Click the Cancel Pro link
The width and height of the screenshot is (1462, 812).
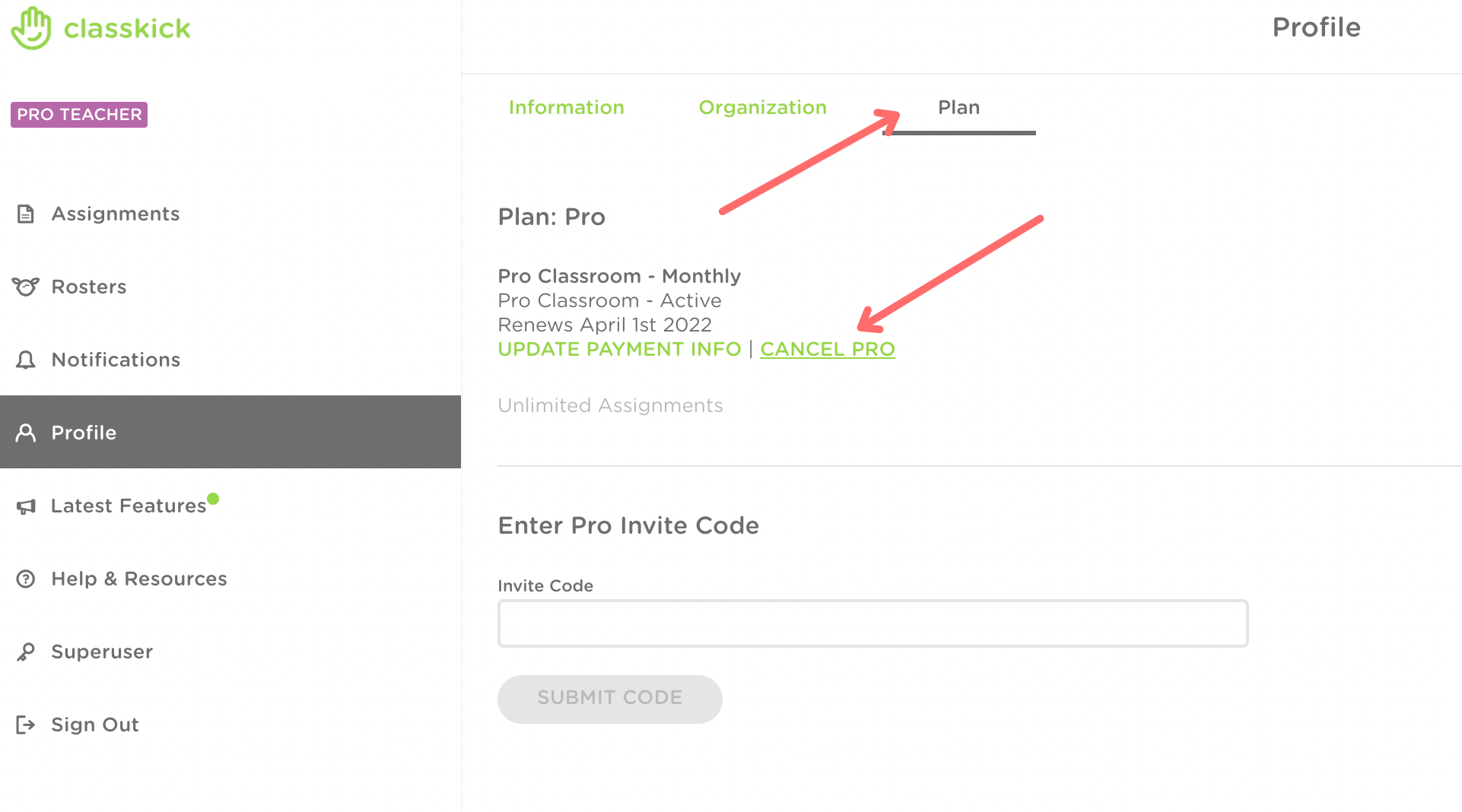click(828, 349)
